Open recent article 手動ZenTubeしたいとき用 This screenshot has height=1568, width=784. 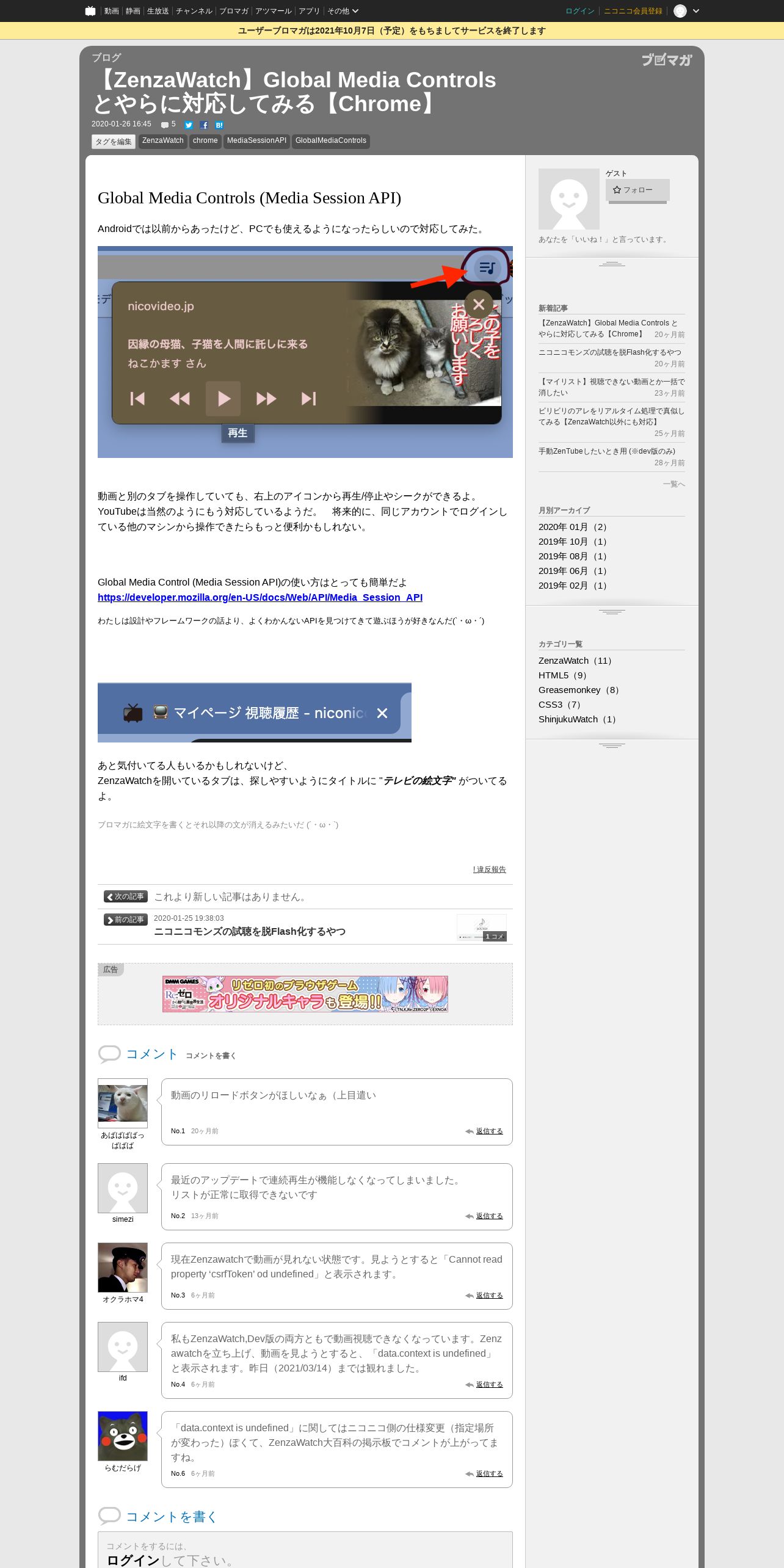607,451
